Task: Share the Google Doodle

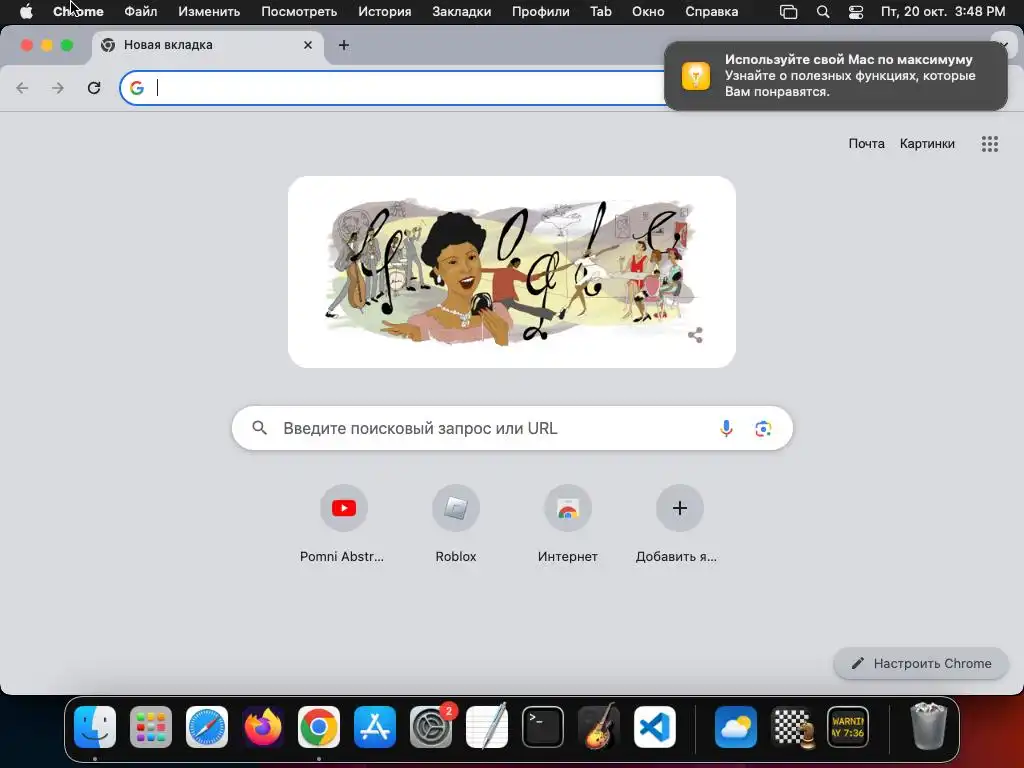Action: point(695,335)
